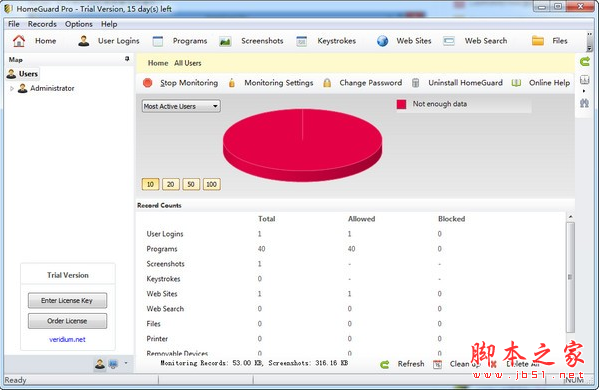Pin the Map panel

[127, 59]
